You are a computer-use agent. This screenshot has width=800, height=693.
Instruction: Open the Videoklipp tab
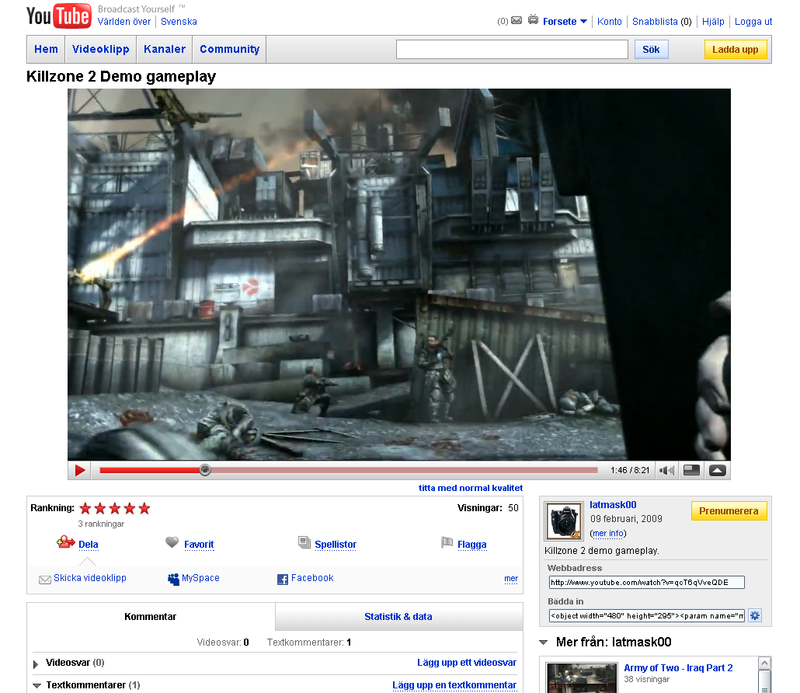tap(101, 49)
